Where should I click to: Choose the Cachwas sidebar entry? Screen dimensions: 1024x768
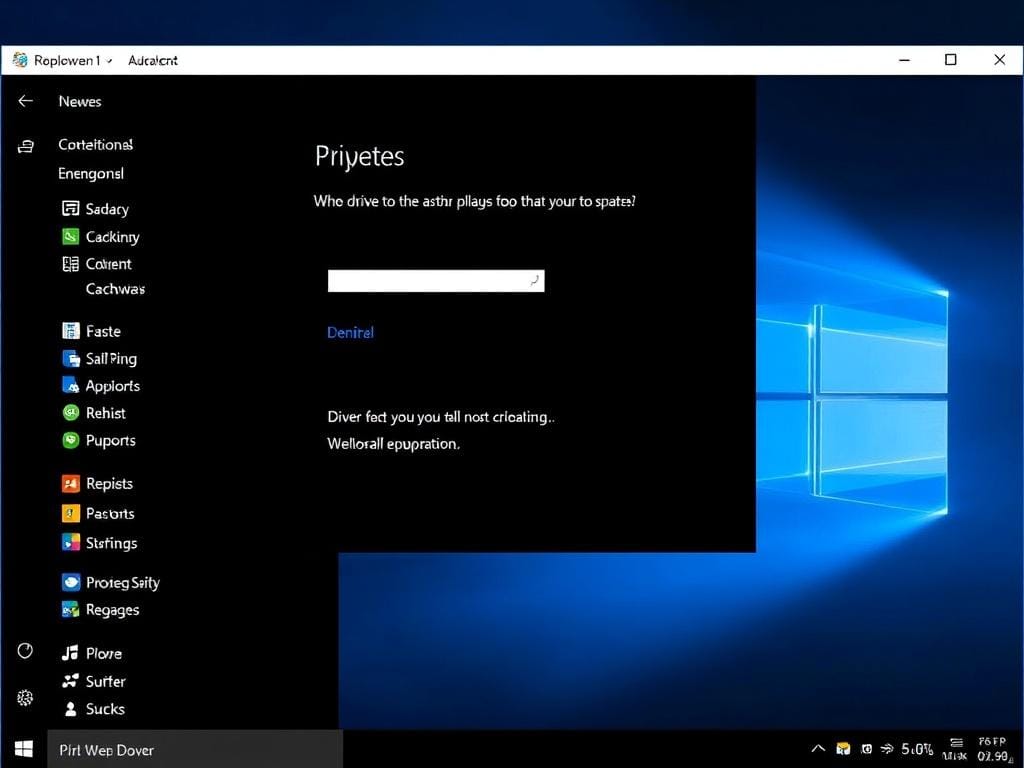click(115, 289)
